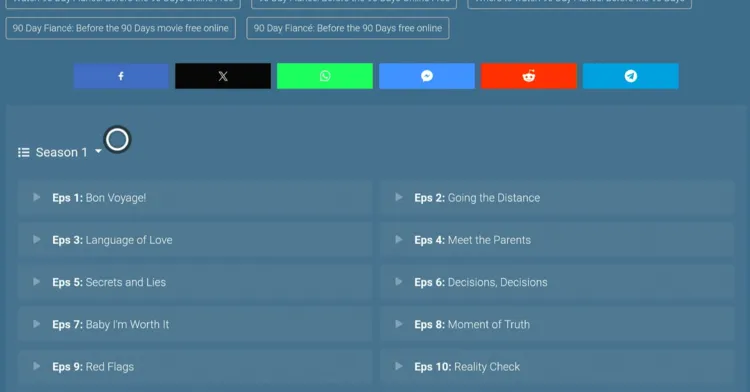Open episode 9 'Red Flags'

(195, 367)
